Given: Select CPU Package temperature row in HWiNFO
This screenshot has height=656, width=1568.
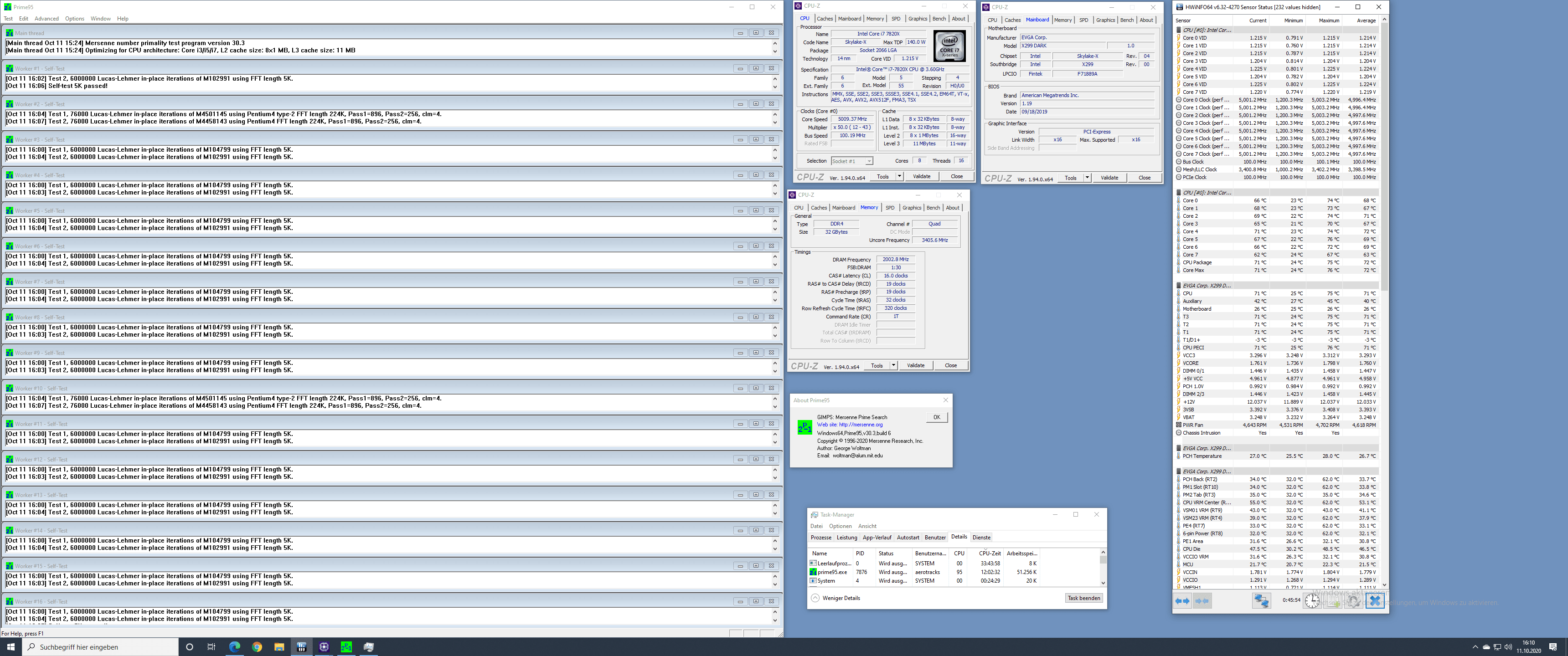Looking at the screenshot, I should (x=1277, y=262).
